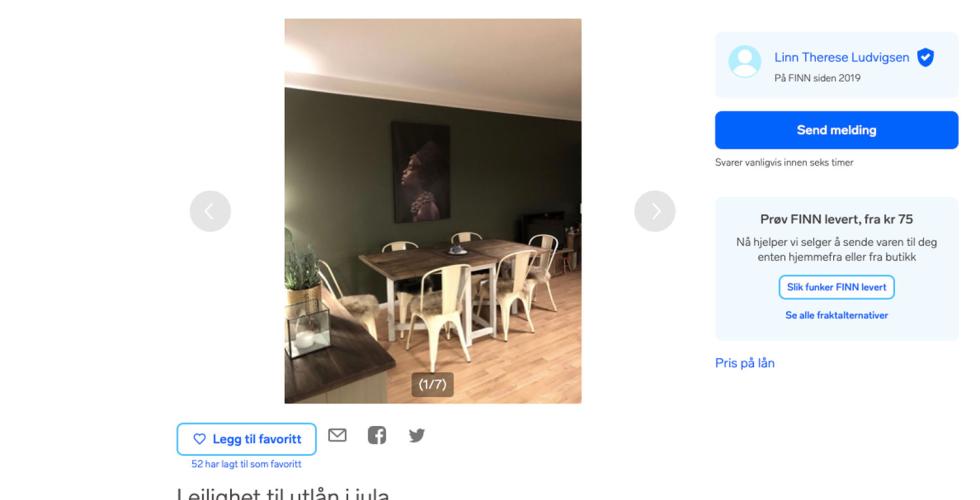Share the listing on Twitter

pos(417,435)
